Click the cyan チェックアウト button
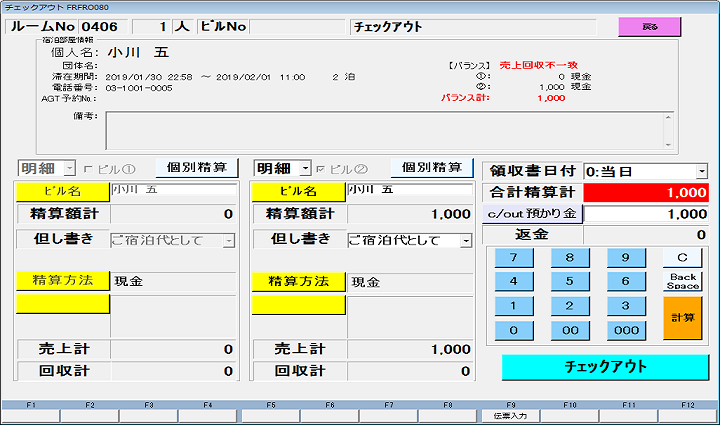720x425 pixels. tap(605, 367)
